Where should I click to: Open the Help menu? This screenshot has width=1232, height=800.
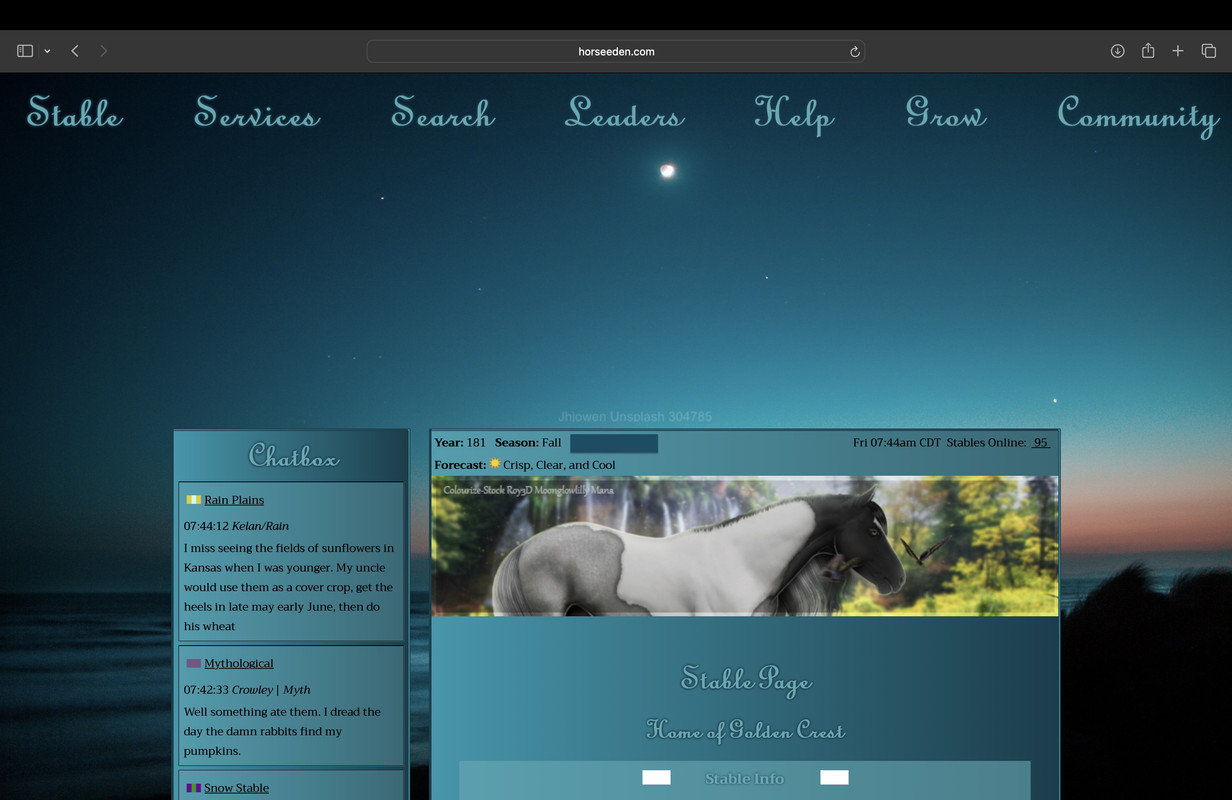(x=794, y=114)
